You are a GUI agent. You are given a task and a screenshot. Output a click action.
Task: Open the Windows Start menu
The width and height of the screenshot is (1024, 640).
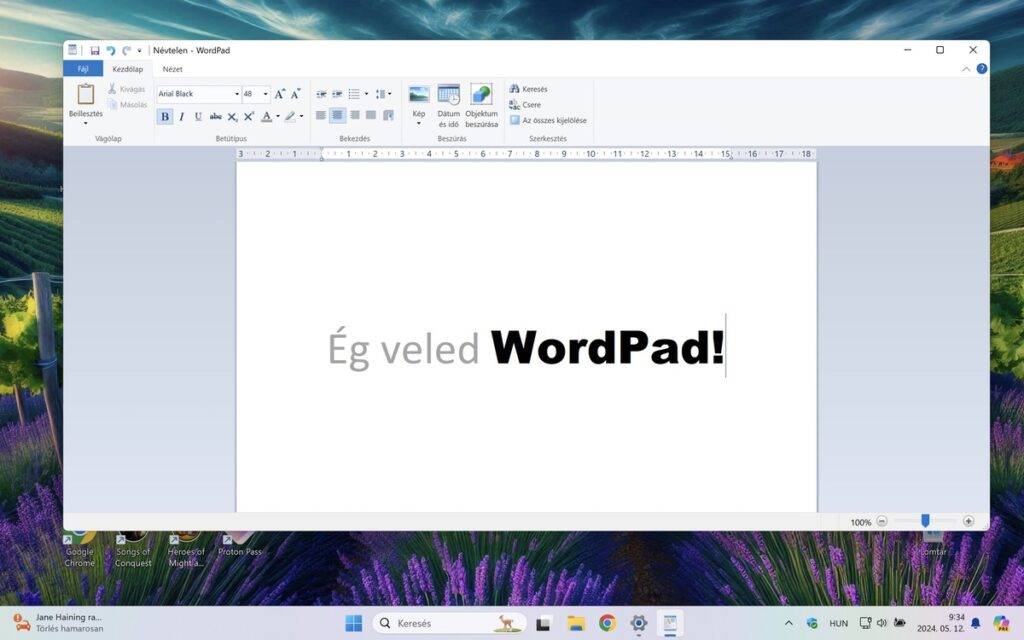pyautogui.click(x=353, y=623)
